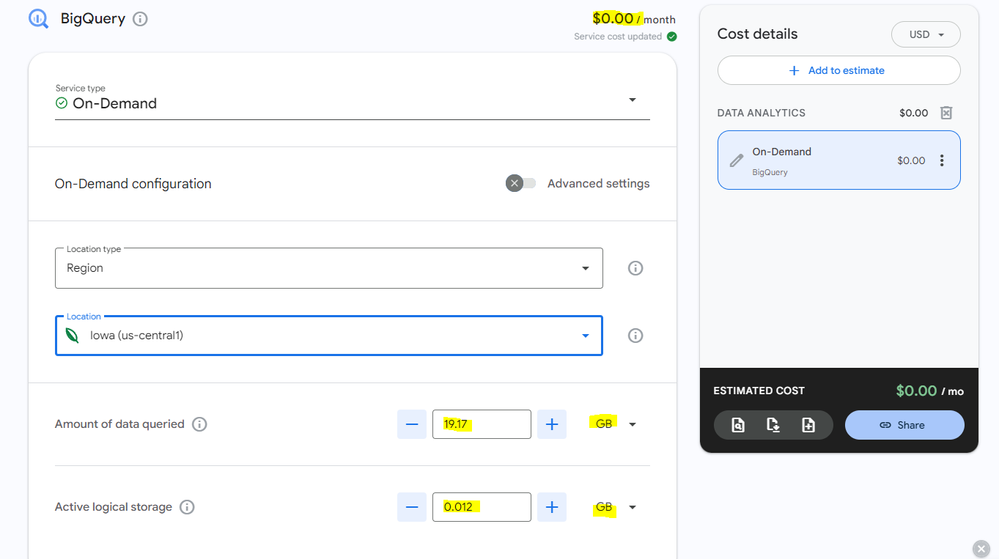Select the On-Demand BigQuery estimate card
Screen dimensions: 999x559
(x=838, y=161)
